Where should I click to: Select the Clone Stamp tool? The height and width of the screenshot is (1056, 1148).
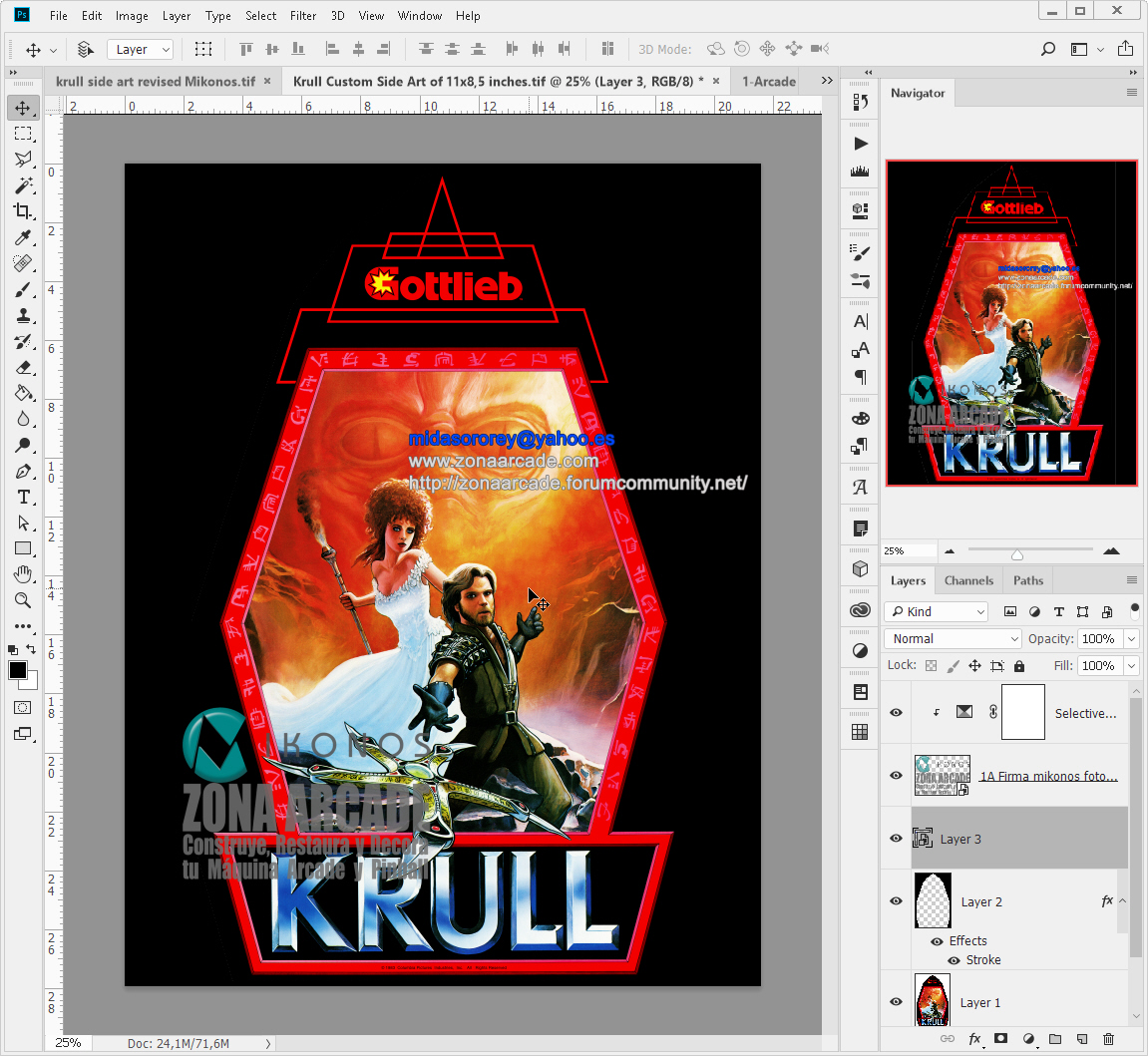(22, 315)
